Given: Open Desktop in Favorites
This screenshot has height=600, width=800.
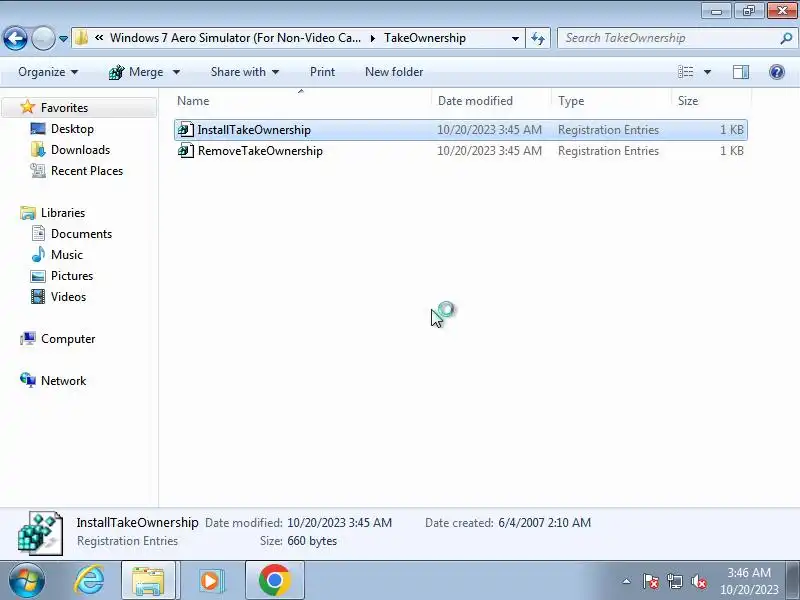Looking at the screenshot, I should [x=72, y=129].
